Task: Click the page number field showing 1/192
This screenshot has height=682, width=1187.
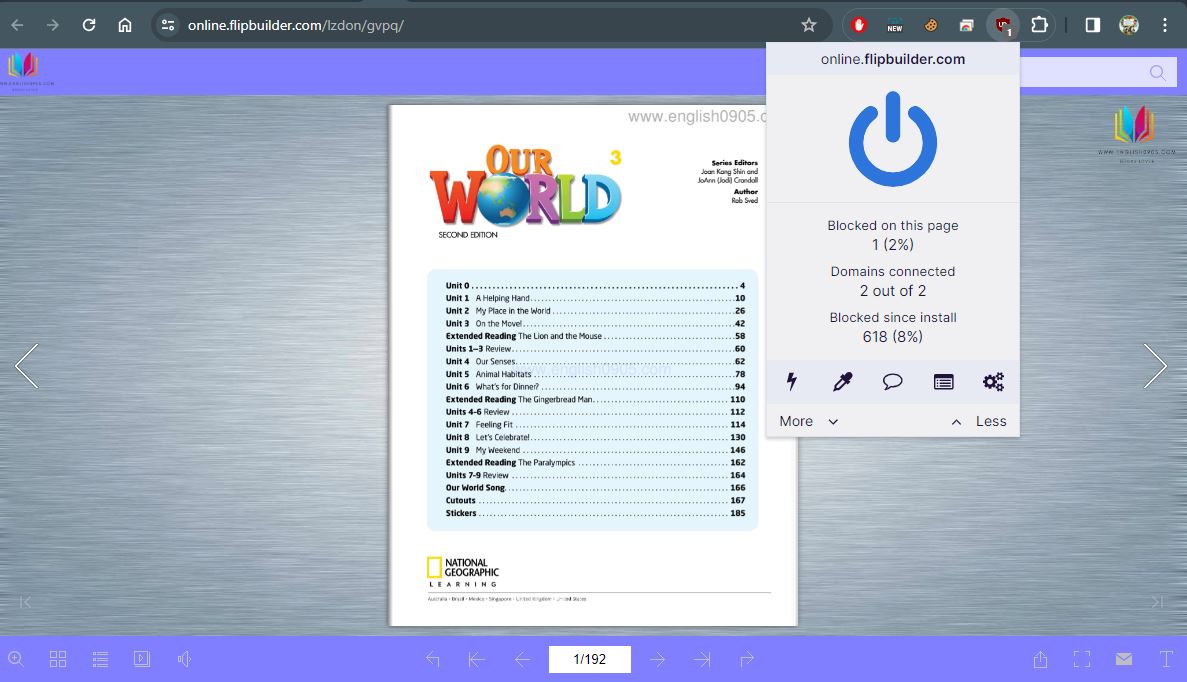Action: pos(589,659)
